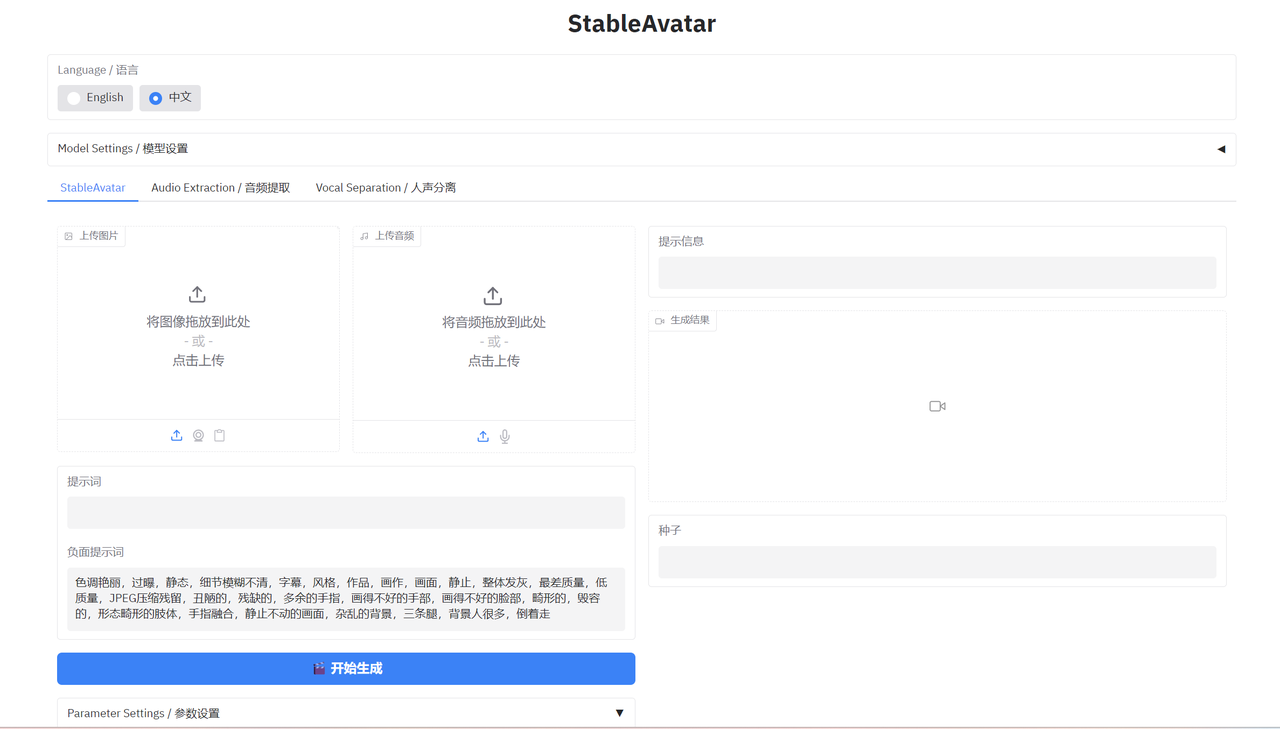Click microphone record icon under audio box
This screenshot has width=1280, height=729.
point(505,437)
